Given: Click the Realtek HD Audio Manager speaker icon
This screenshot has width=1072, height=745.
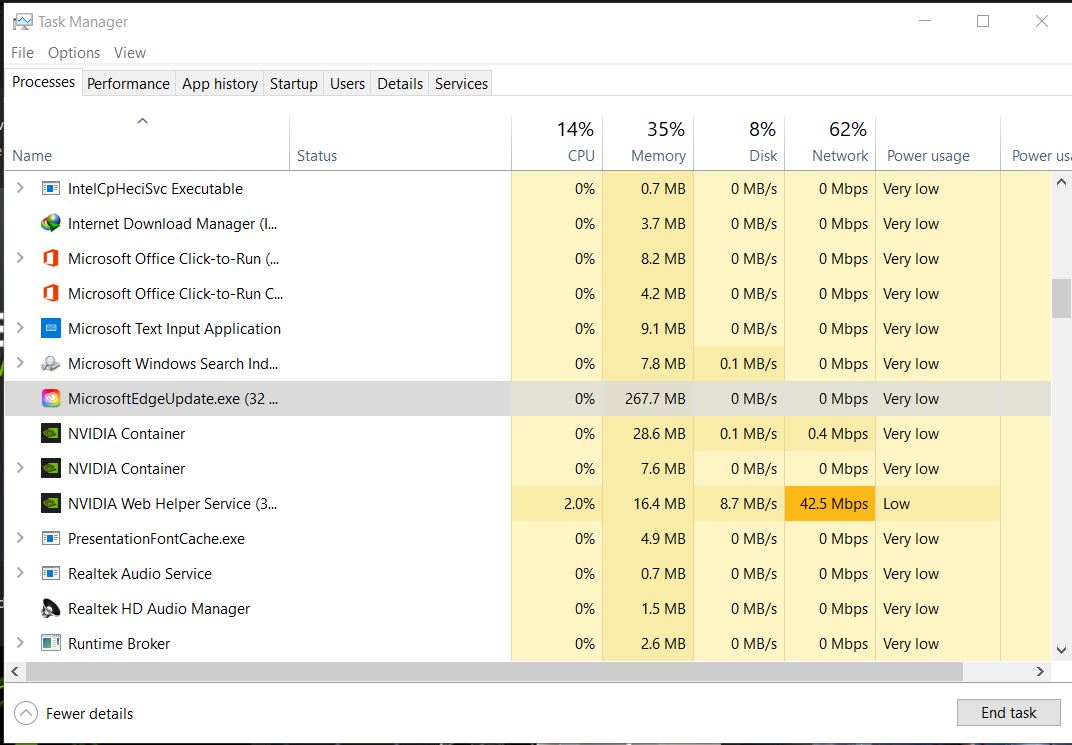Looking at the screenshot, I should point(50,609).
